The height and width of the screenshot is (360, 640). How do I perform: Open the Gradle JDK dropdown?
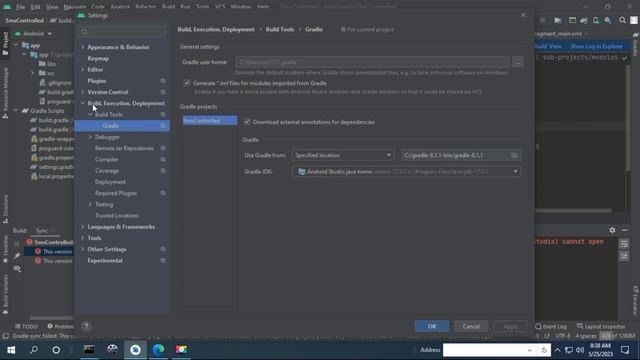(x=407, y=171)
